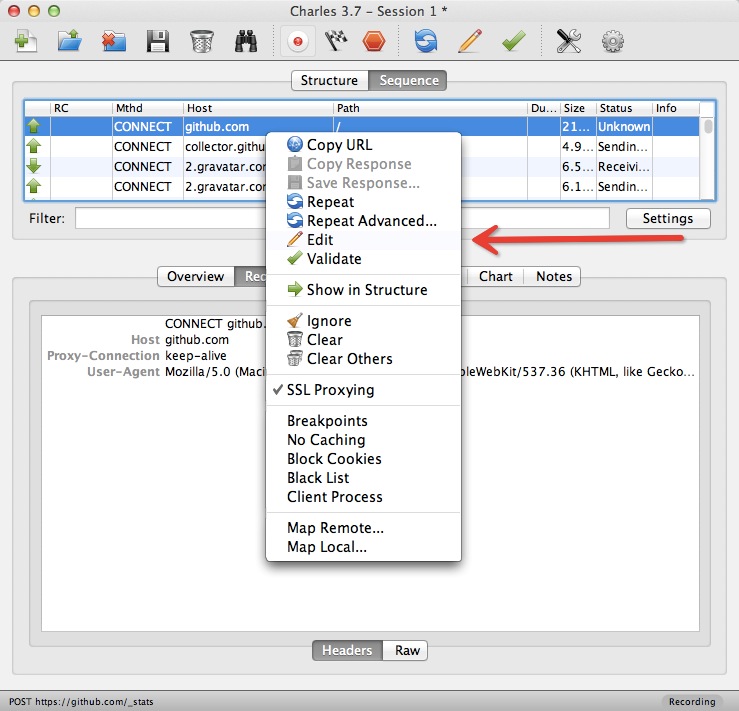
Task: Click the Save session floppy disk icon
Action: 157,42
